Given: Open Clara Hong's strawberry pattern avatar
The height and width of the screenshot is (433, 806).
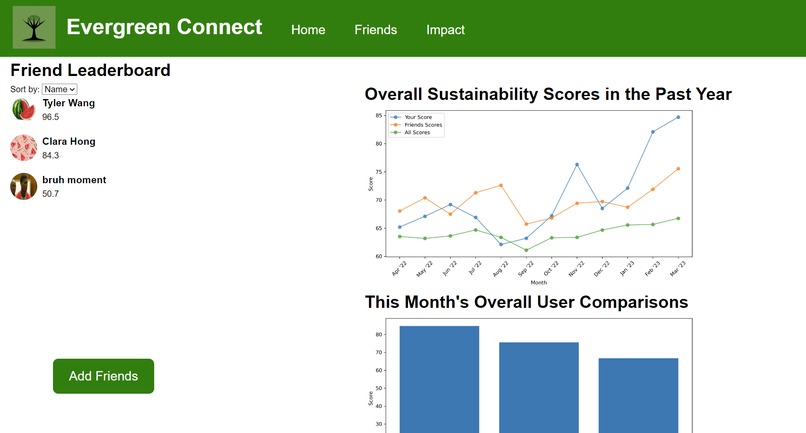Looking at the screenshot, I should [x=24, y=148].
